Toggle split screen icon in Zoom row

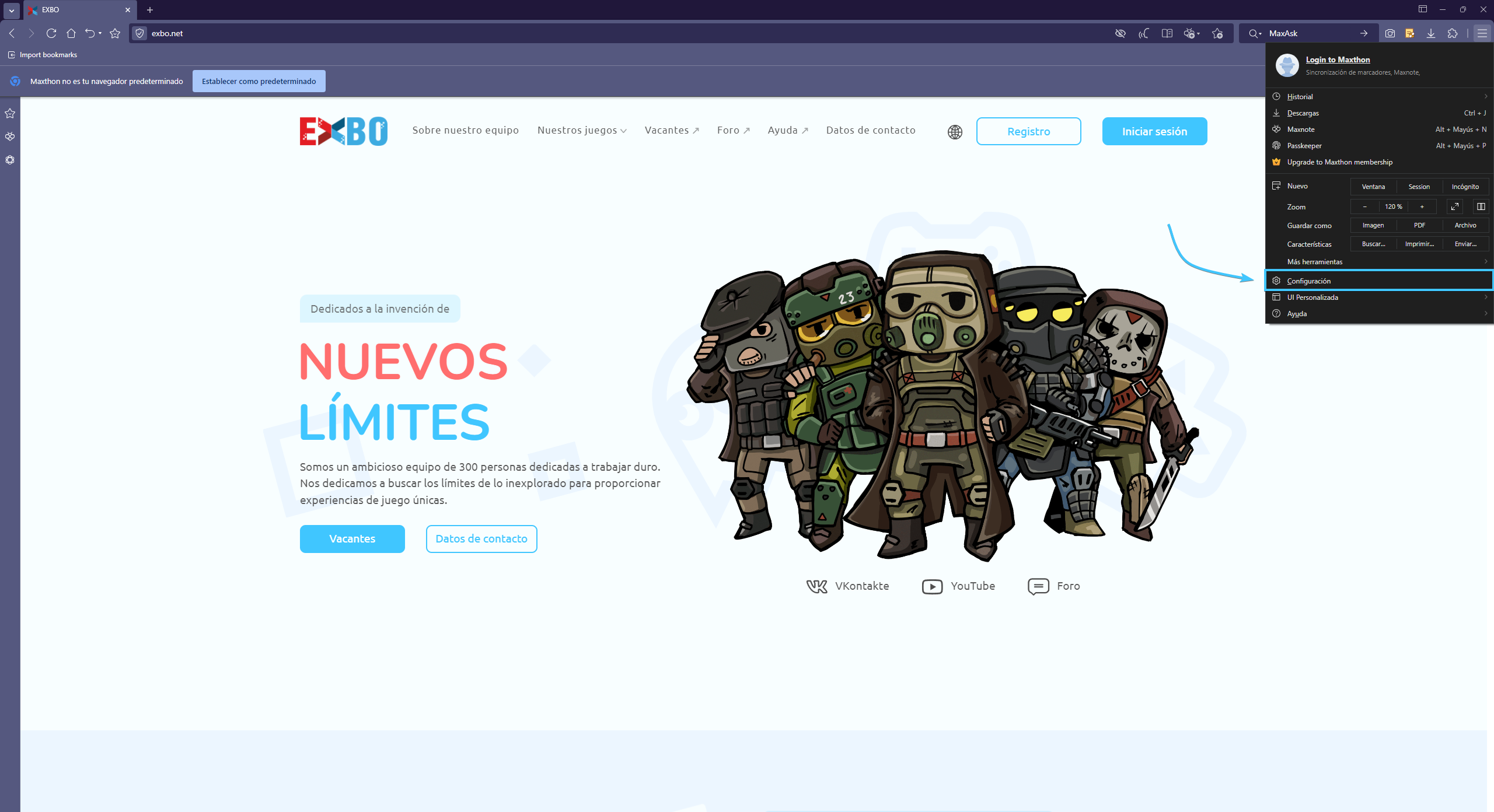pos(1481,206)
